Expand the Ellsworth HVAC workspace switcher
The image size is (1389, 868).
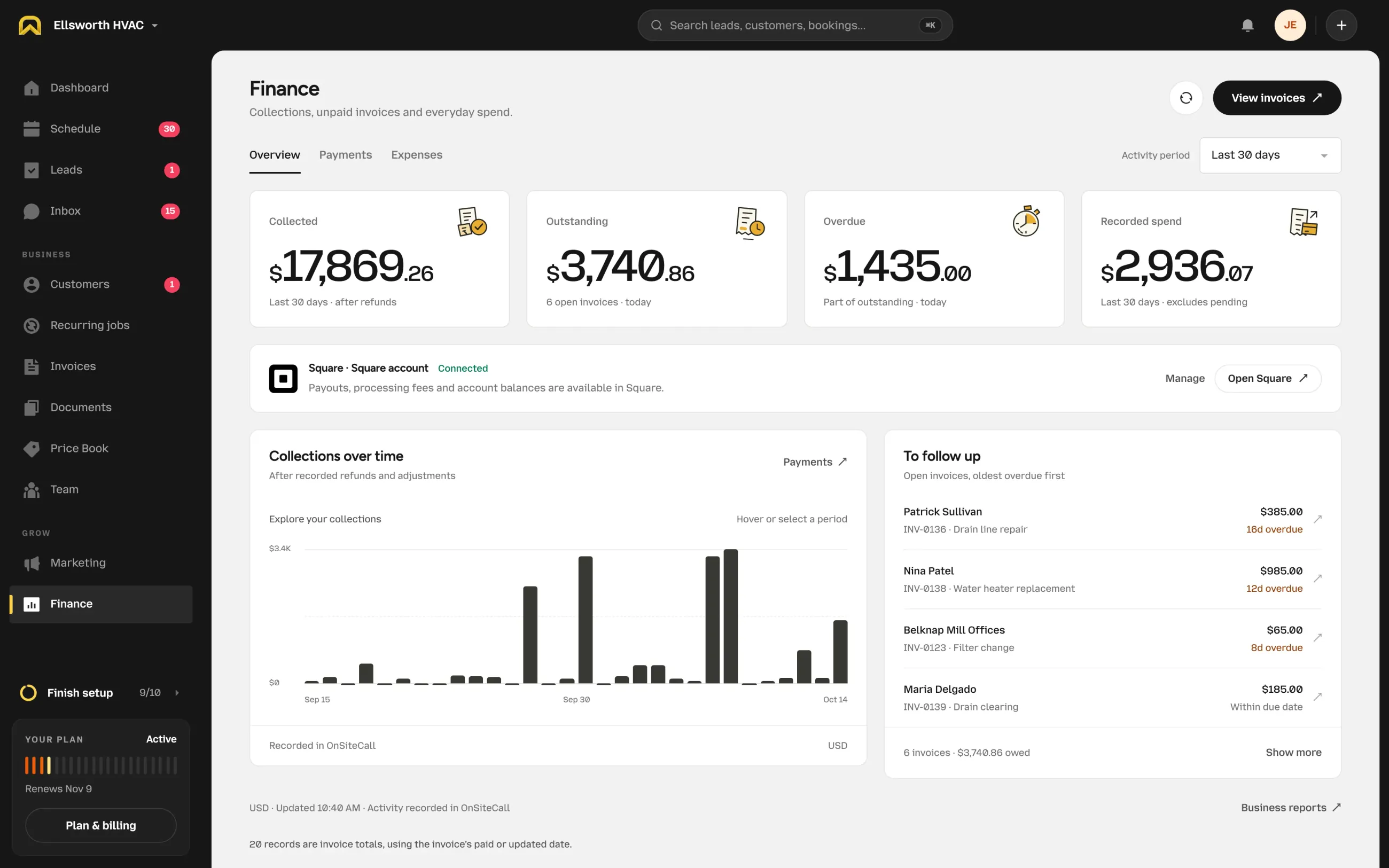tap(105, 25)
